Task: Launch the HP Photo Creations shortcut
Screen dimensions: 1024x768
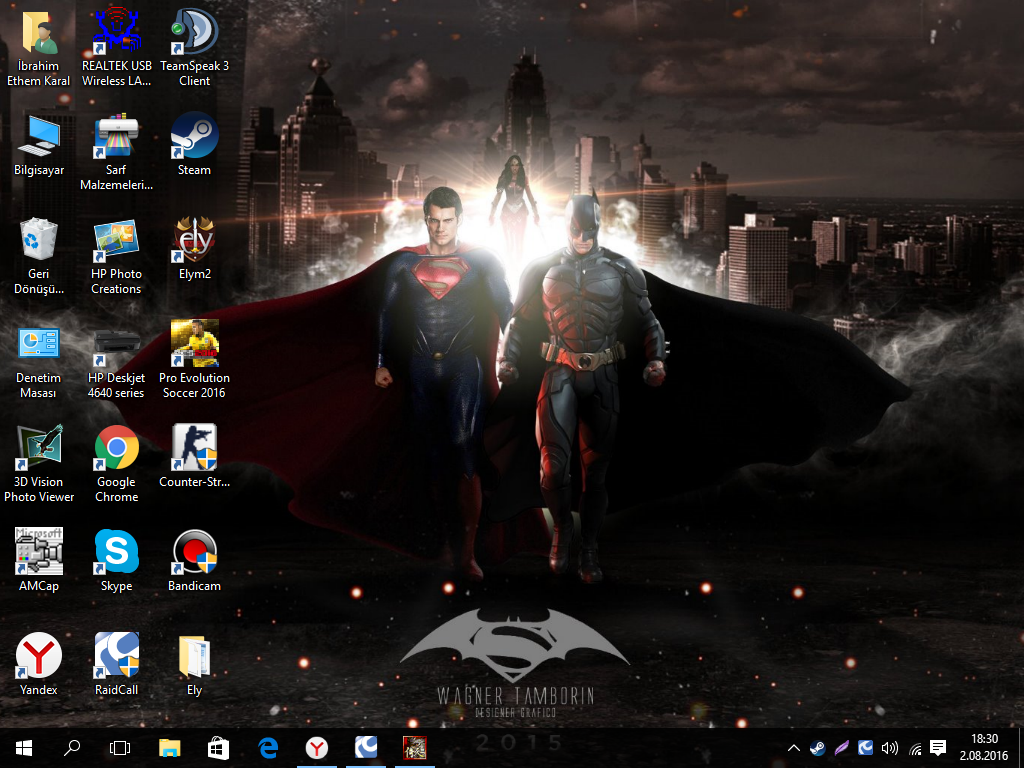Action: pos(116,256)
